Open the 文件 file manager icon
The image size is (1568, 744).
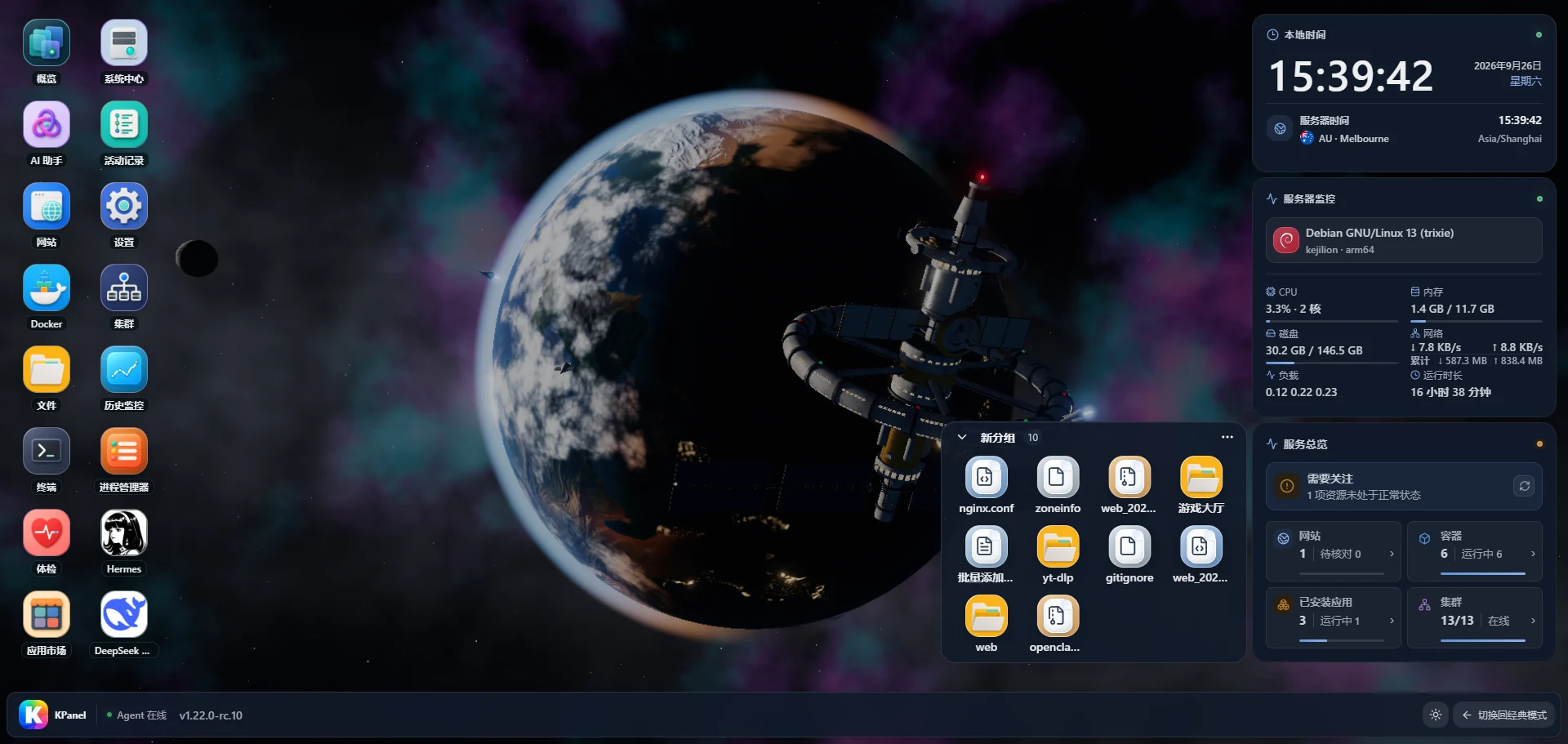point(47,370)
